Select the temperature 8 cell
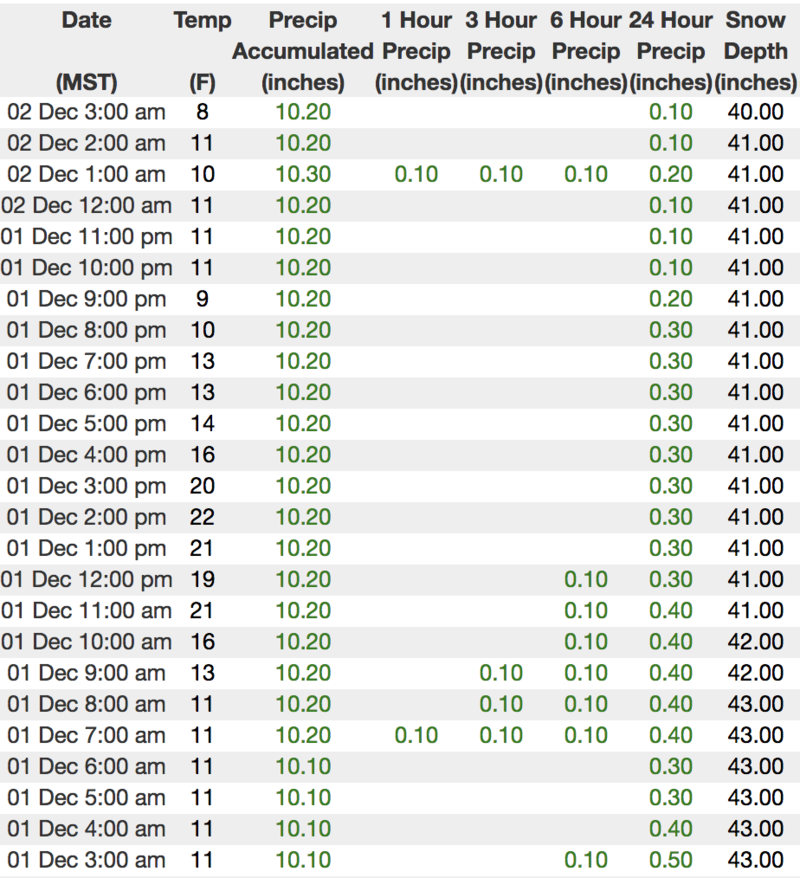The width and height of the screenshot is (800, 878). [202, 112]
